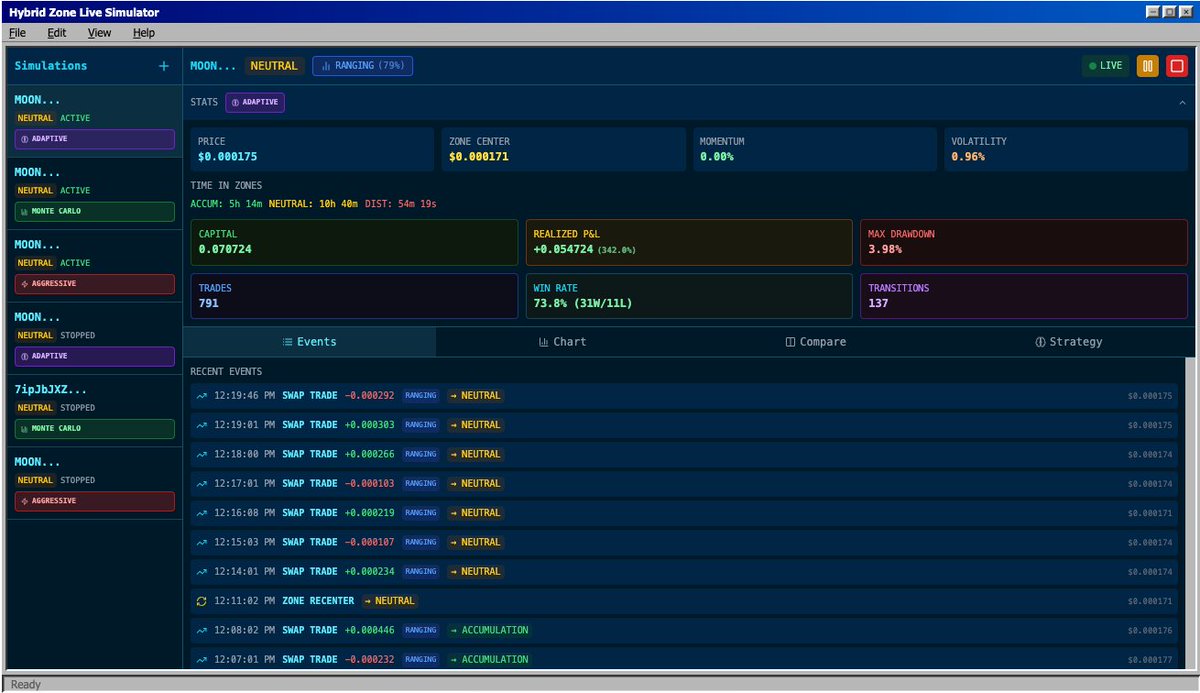Click the Chart tab bar-chart icon

pos(543,342)
